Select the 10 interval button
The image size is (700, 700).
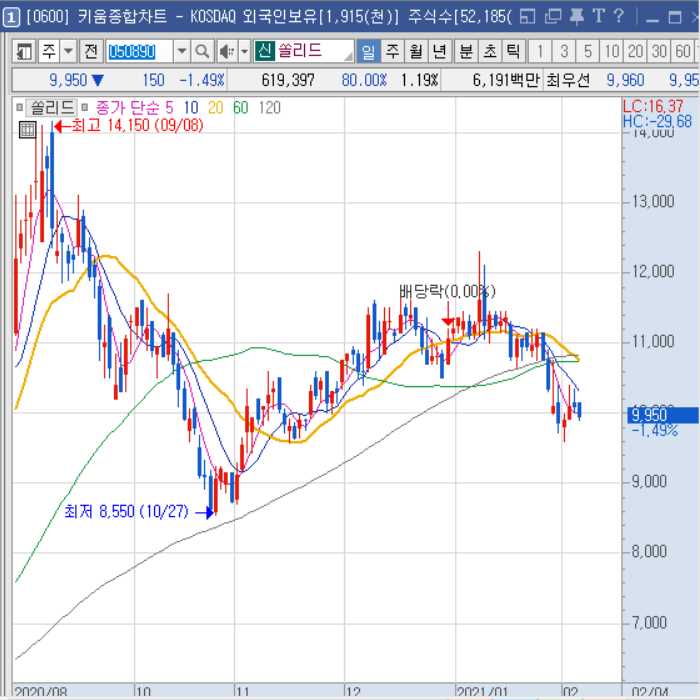(x=612, y=52)
